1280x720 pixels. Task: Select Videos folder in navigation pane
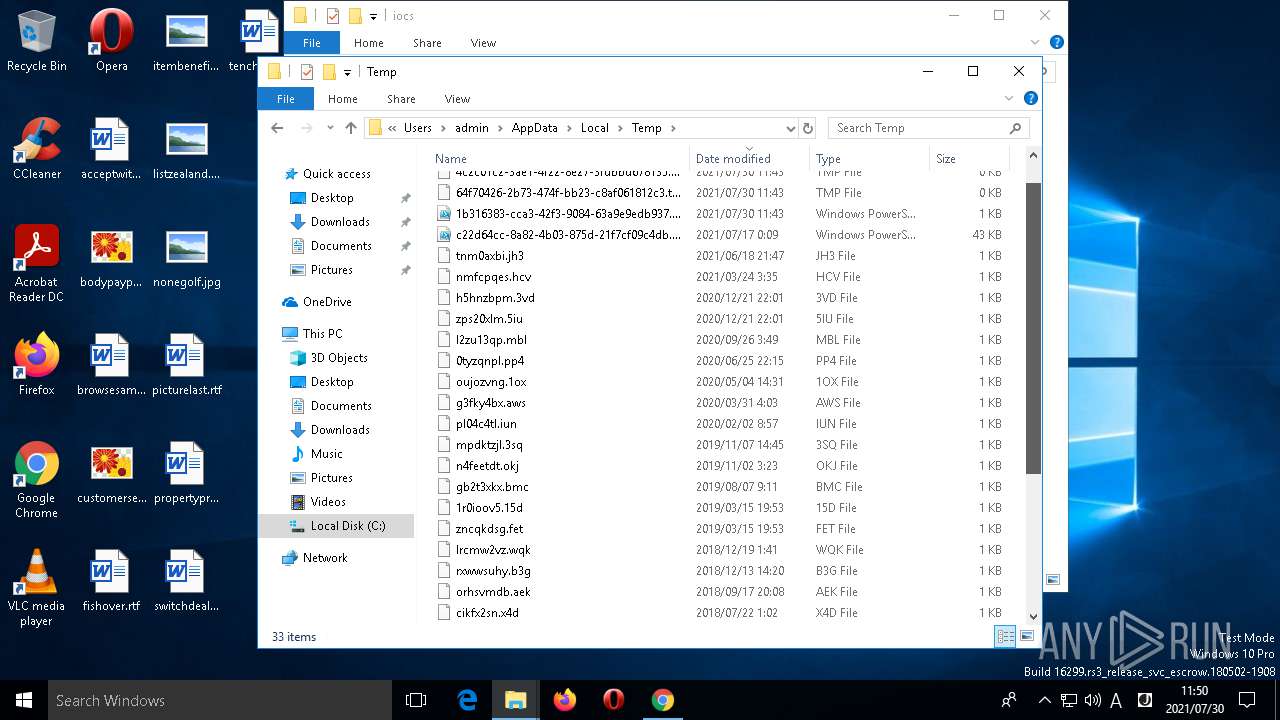click(328, 502)
